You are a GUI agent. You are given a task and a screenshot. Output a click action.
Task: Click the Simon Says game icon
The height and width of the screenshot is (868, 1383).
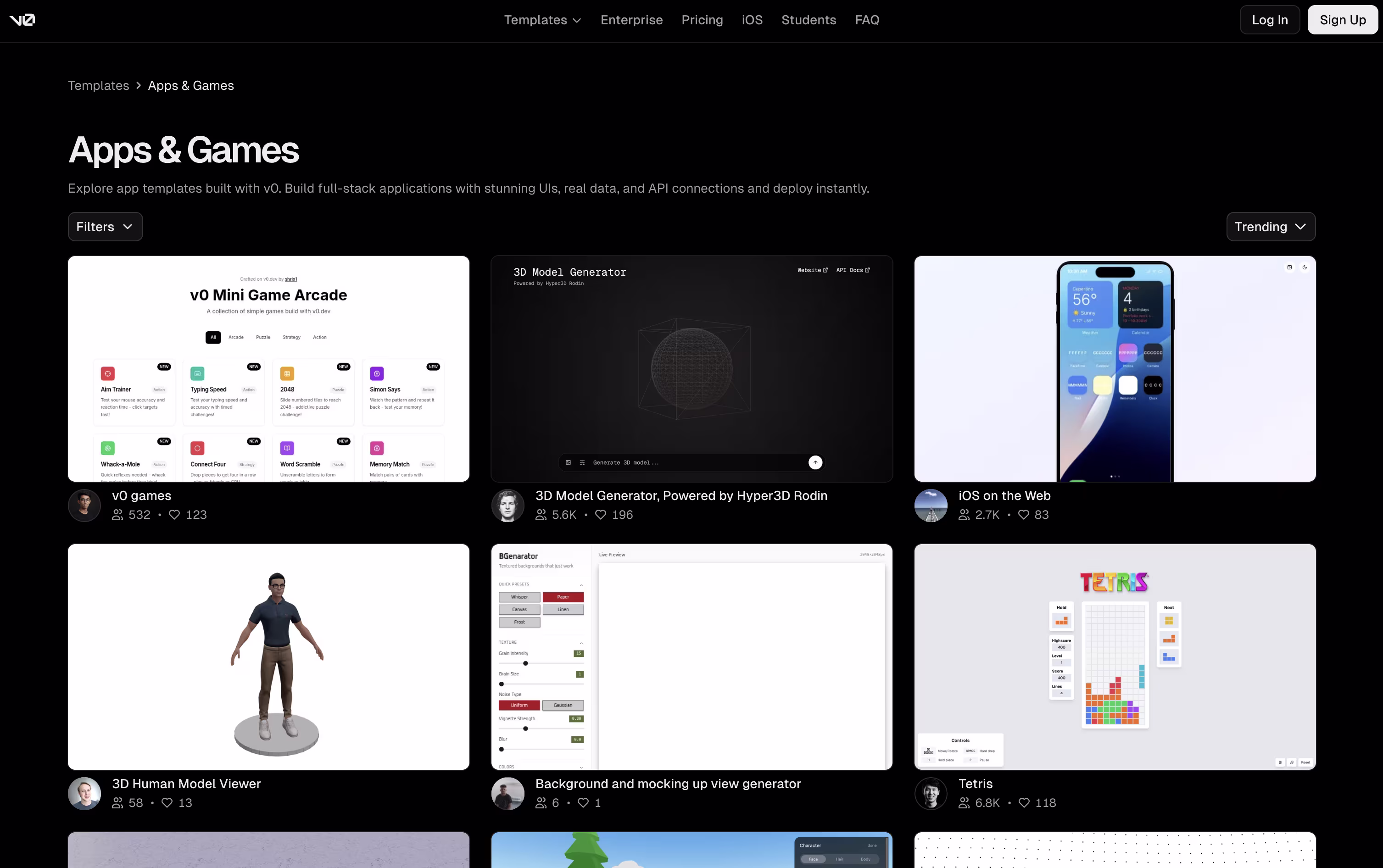coord(377,374)
